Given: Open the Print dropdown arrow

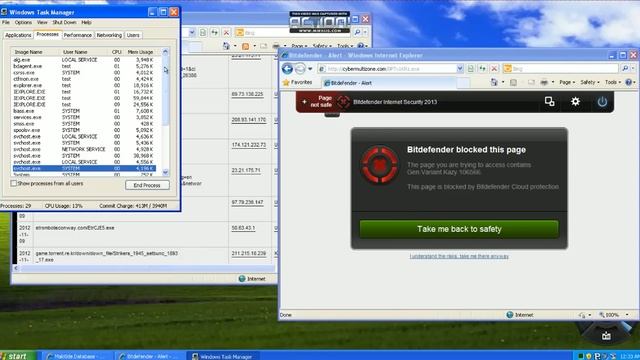Looking at the screenshot, I should pyautogui.click(x=553, y=82).
